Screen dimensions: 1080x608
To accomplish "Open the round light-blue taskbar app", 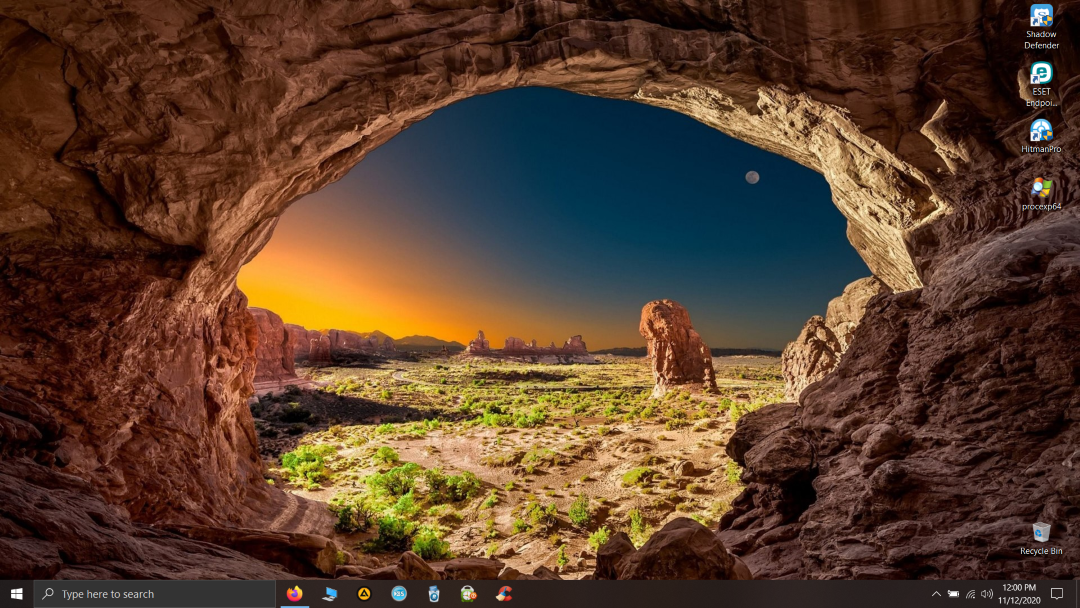I will [399, 594].
